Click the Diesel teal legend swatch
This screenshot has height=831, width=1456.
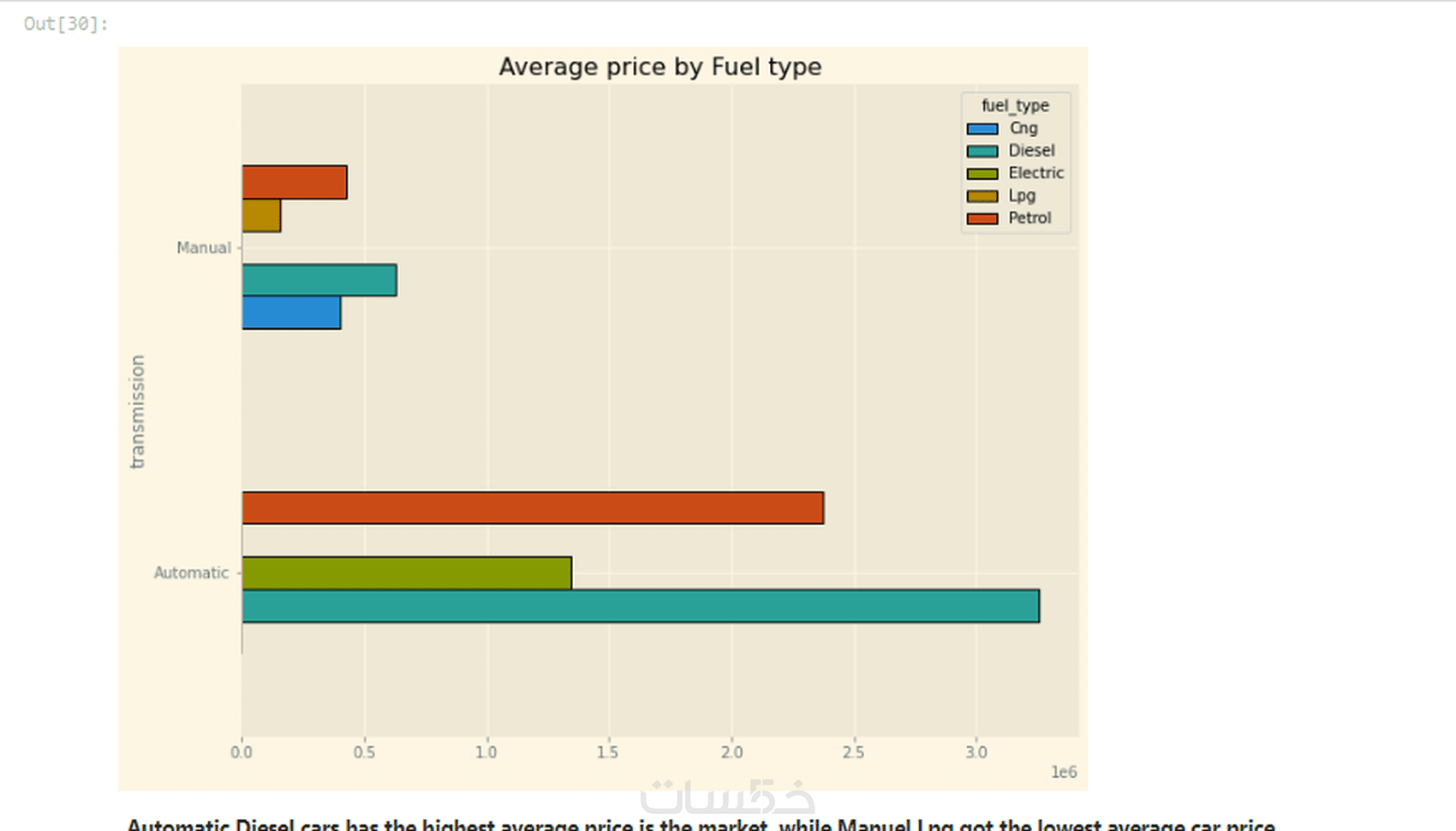[x=982, y=151]
